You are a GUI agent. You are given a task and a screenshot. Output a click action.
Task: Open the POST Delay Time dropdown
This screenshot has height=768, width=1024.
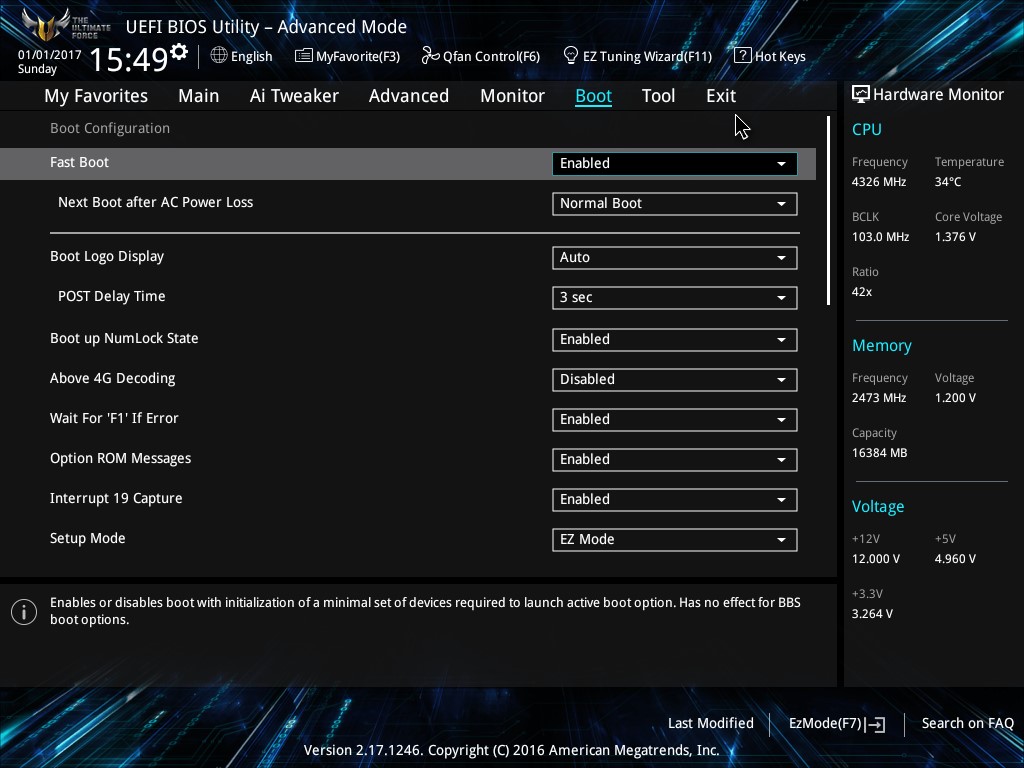pos(674,297)
